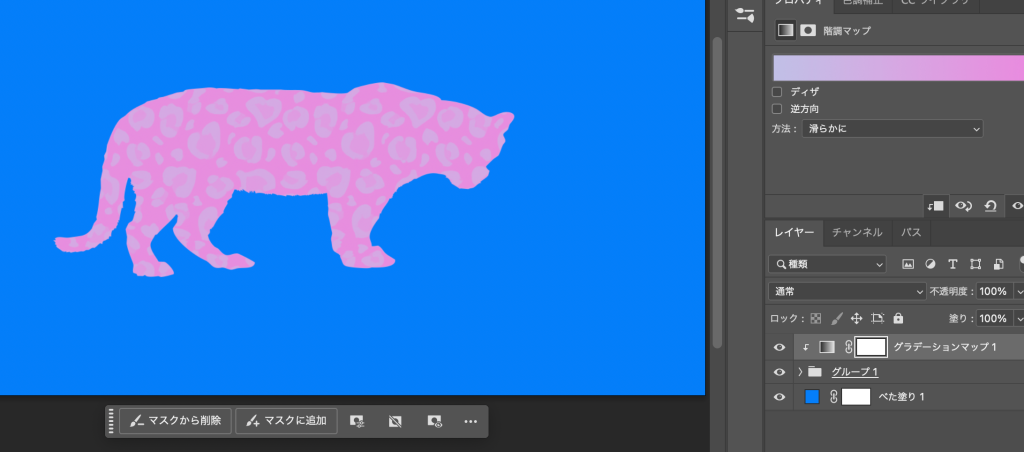Screen dimensions: 1024x452
Task: Switch to the チャンネル tab
Action: (x=857, y=232)
